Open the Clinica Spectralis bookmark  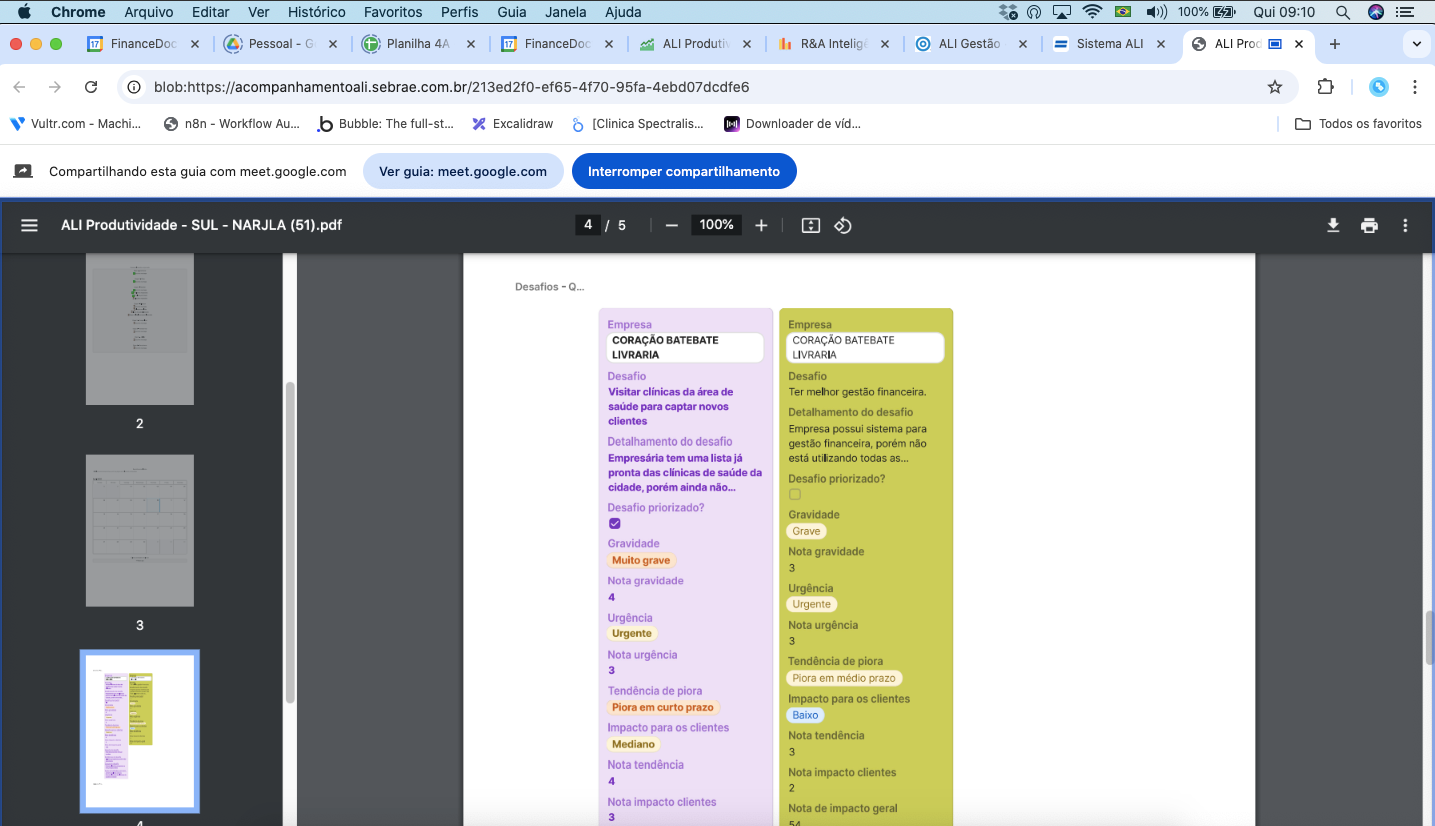click(x=638, y=124)
